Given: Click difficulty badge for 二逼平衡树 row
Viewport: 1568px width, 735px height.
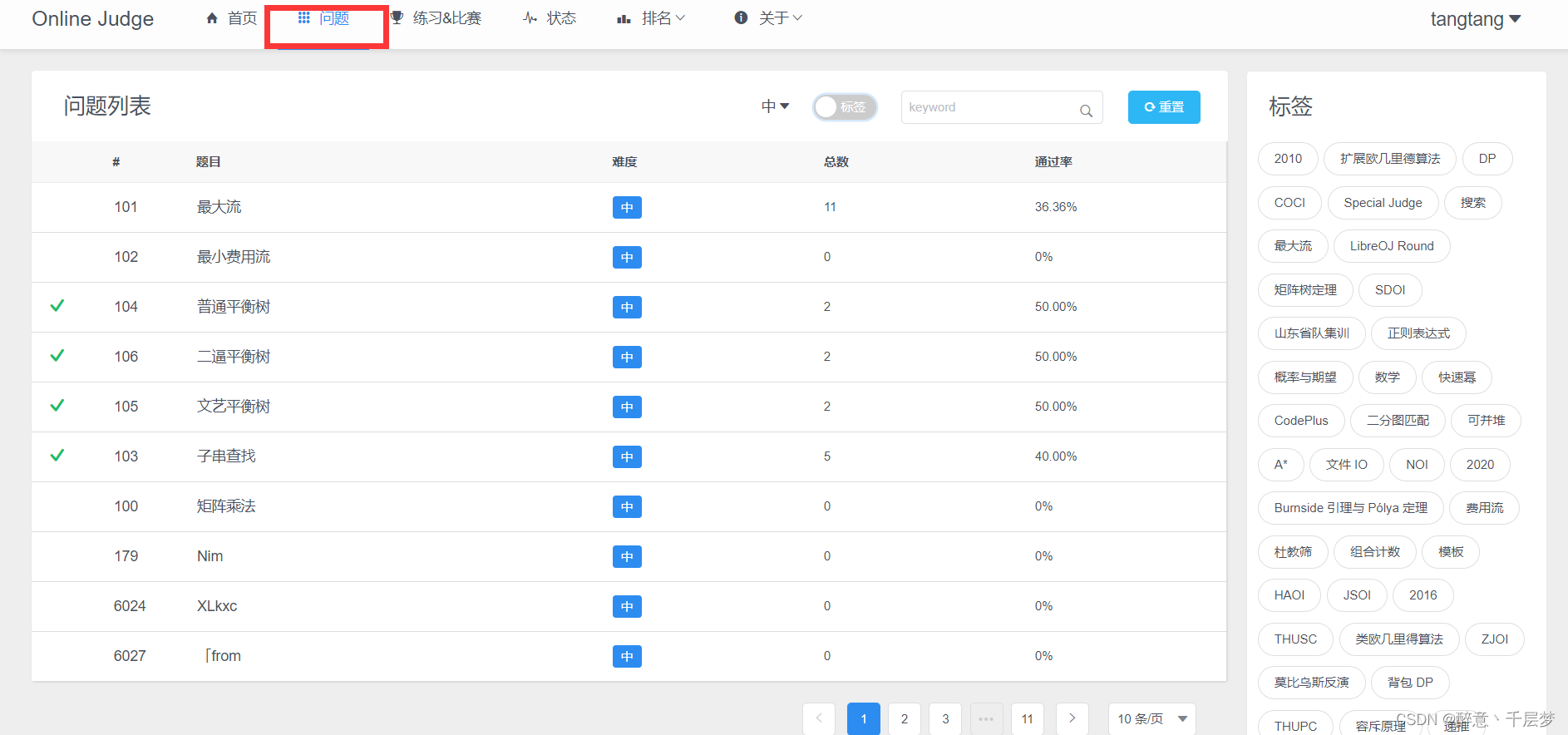Looking at the screenshot, I should click(x=627, y=357).
